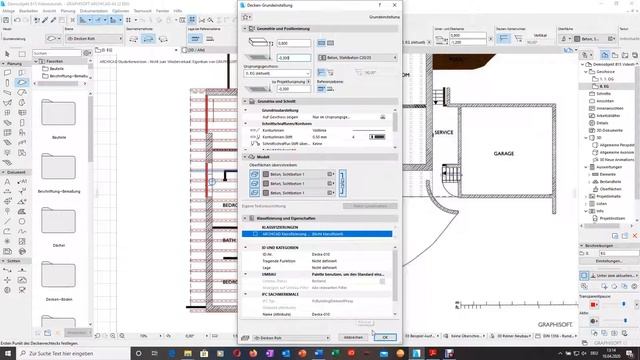The height and width of the screenshot is (360, 640).
Task: Open the Bearbeiten menu
Action: tap(28, 11)
